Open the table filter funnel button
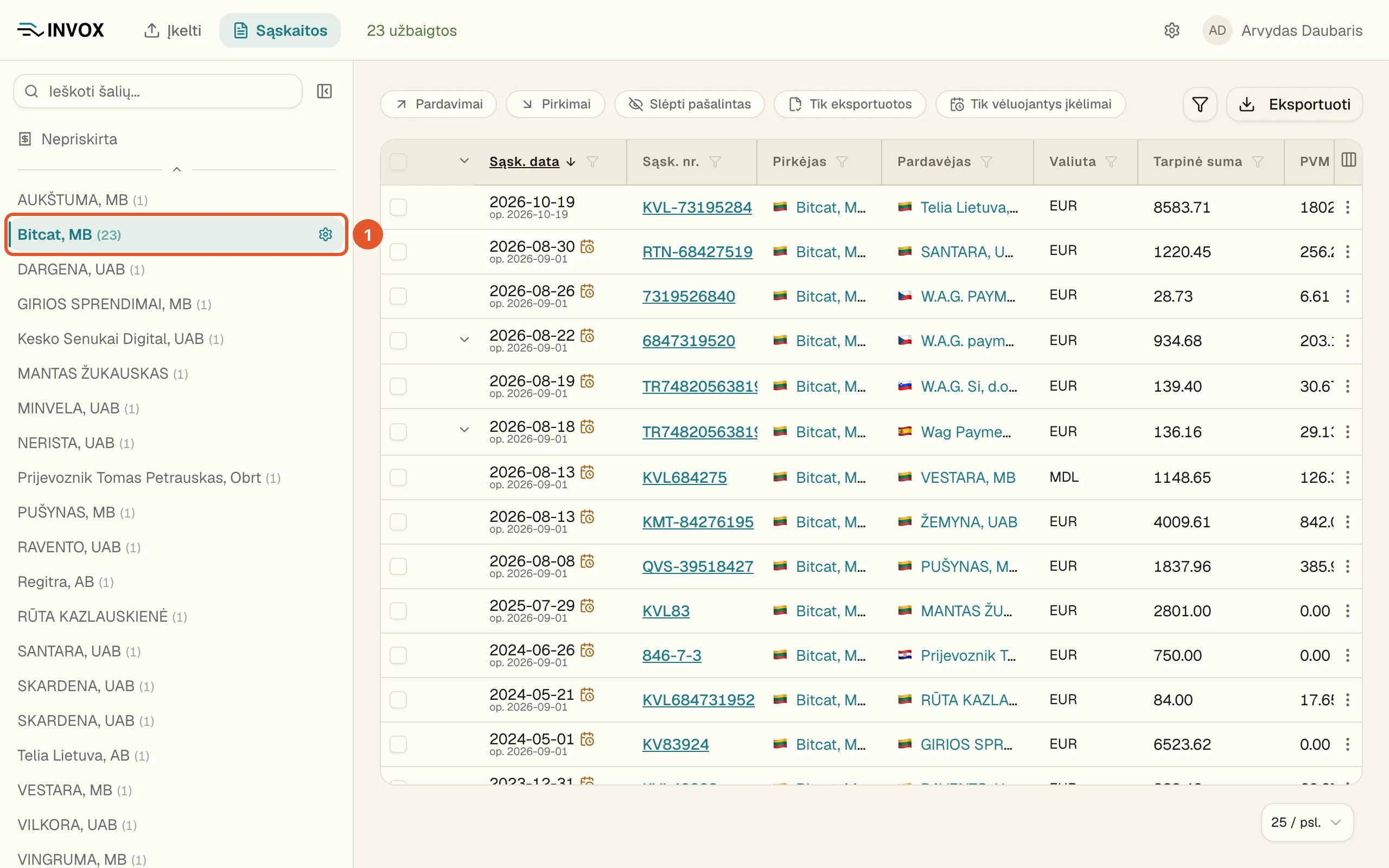 (x=1200, y=105)
